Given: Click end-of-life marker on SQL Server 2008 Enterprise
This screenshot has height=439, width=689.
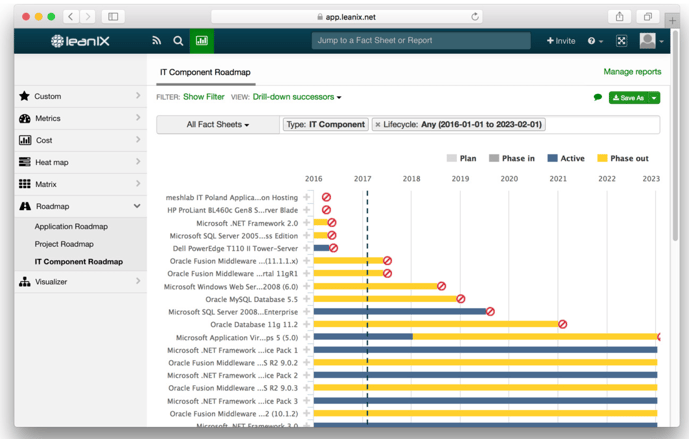Looking at the screenshot, I should pos(490,312).
